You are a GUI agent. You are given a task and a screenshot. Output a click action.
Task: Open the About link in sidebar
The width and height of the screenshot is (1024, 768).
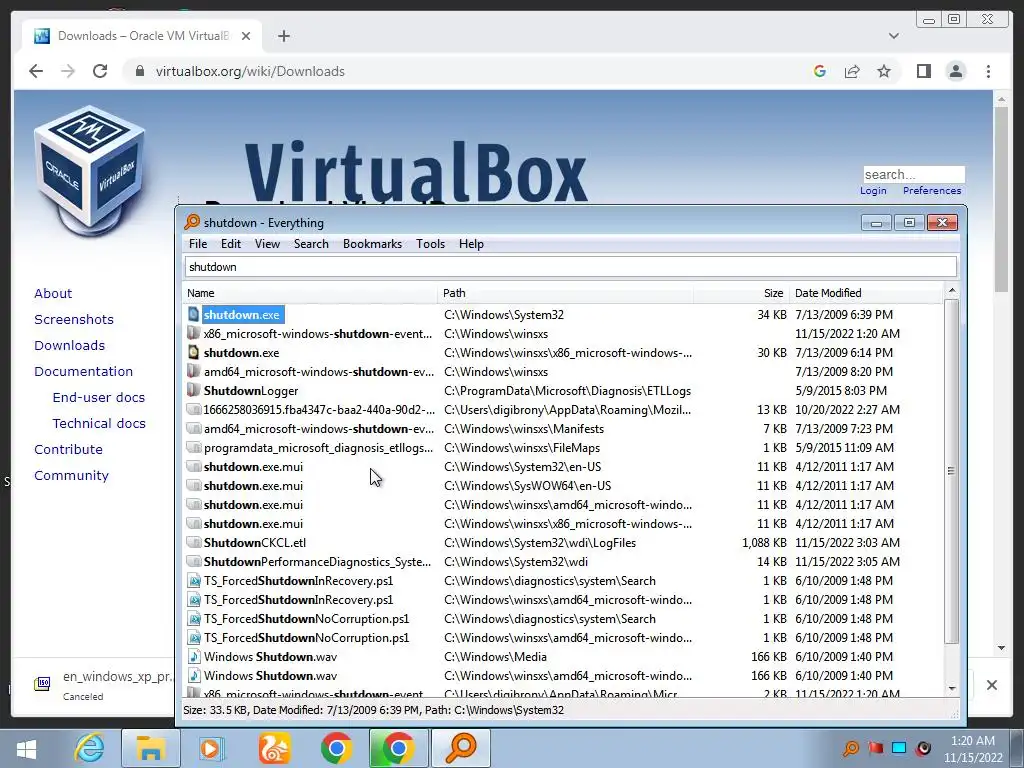53,293
